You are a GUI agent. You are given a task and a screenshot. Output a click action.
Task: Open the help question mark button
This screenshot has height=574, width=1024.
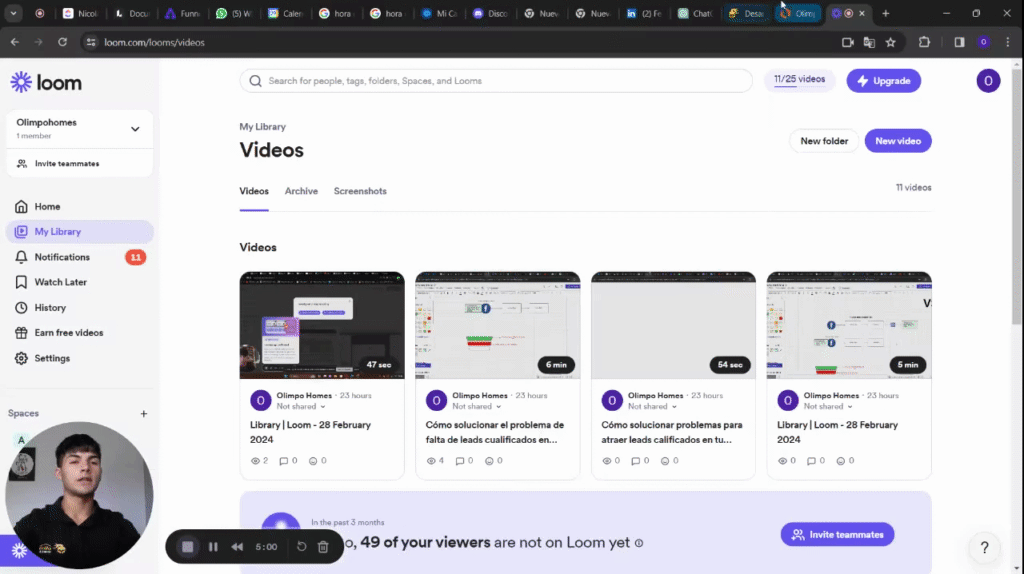(984, 547)
